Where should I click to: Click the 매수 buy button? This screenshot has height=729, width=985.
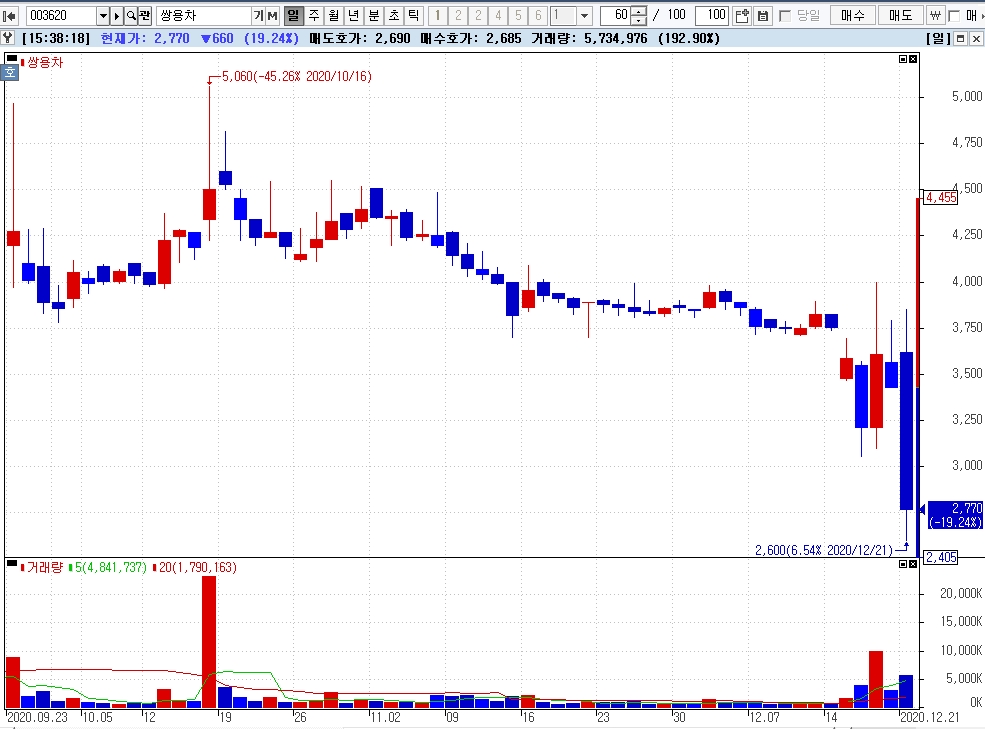852,15
